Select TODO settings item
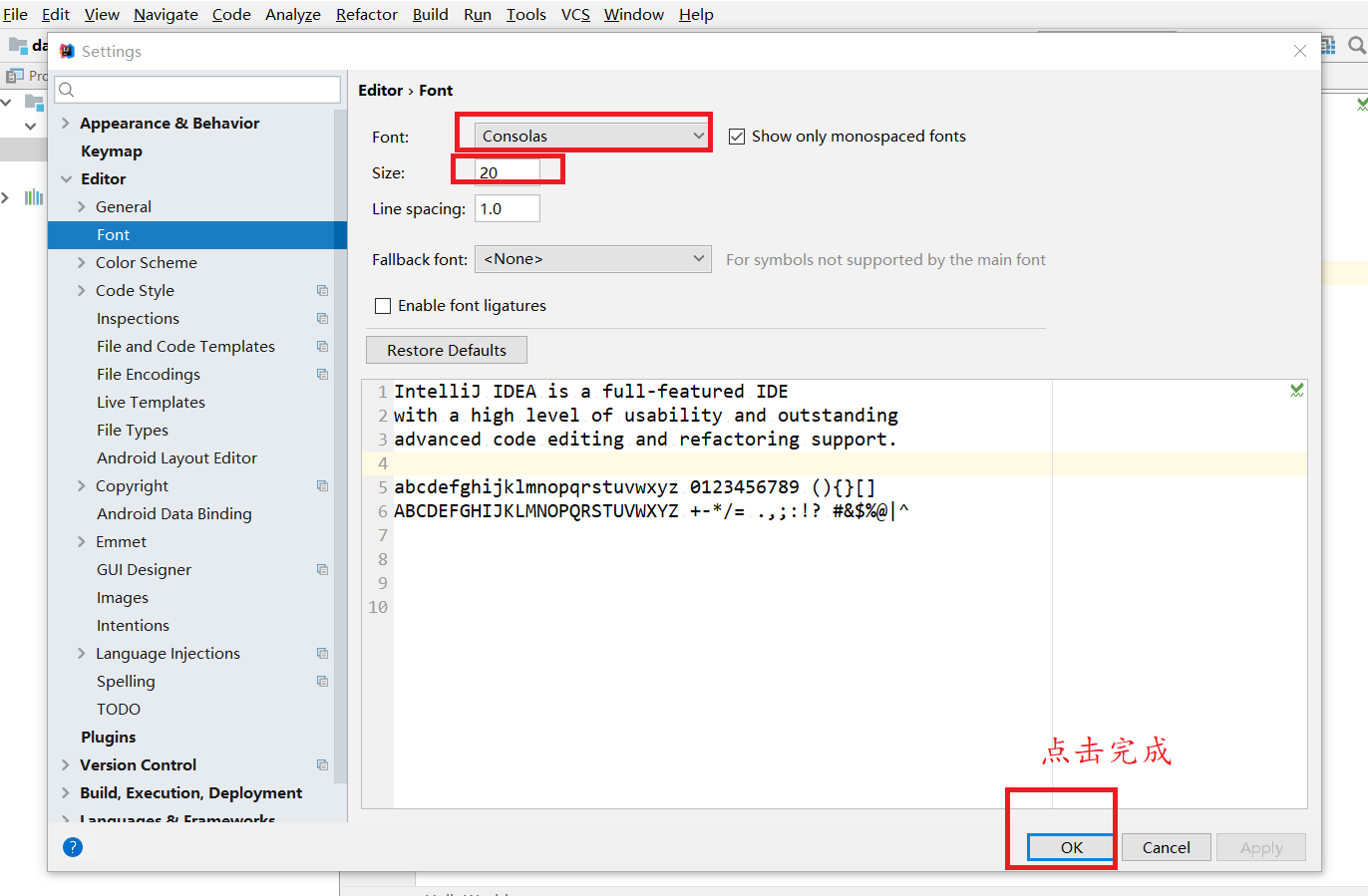This screenshot has width=1368, height=896. point(119,710)
